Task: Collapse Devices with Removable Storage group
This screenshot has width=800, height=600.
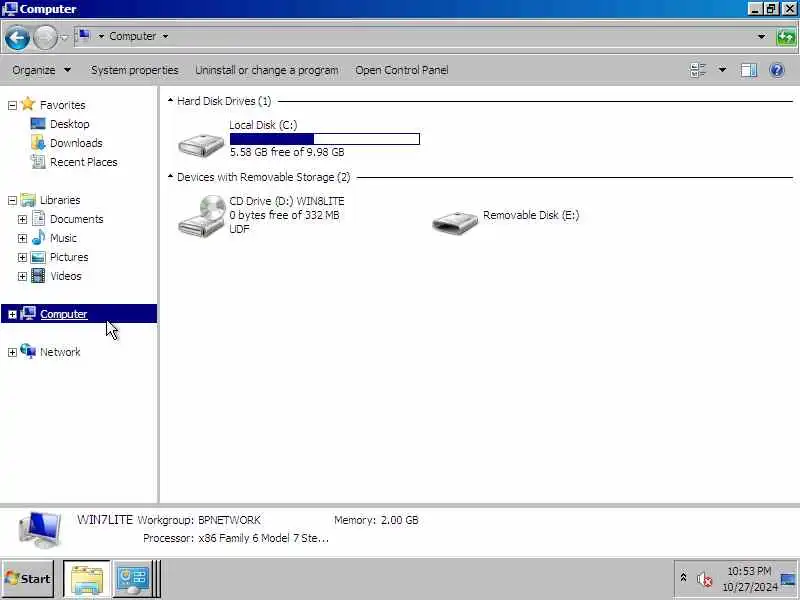Action: click(x=170, y=177)
